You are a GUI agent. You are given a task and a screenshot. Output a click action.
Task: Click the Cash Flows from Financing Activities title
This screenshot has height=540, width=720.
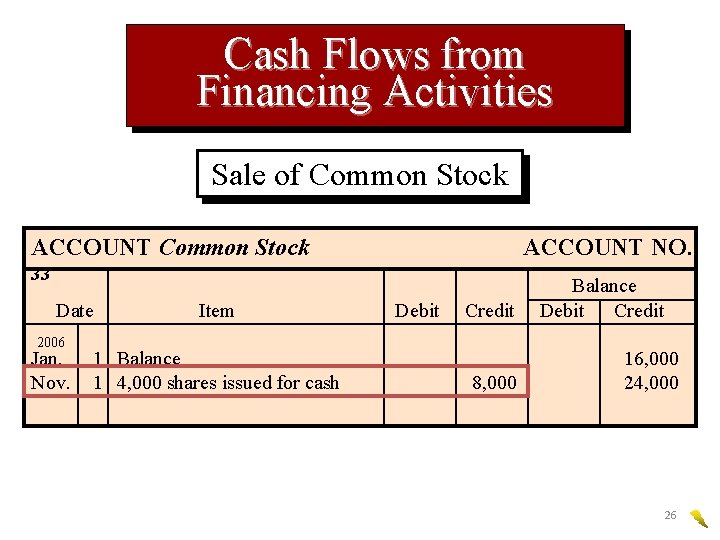click(375, 73)
